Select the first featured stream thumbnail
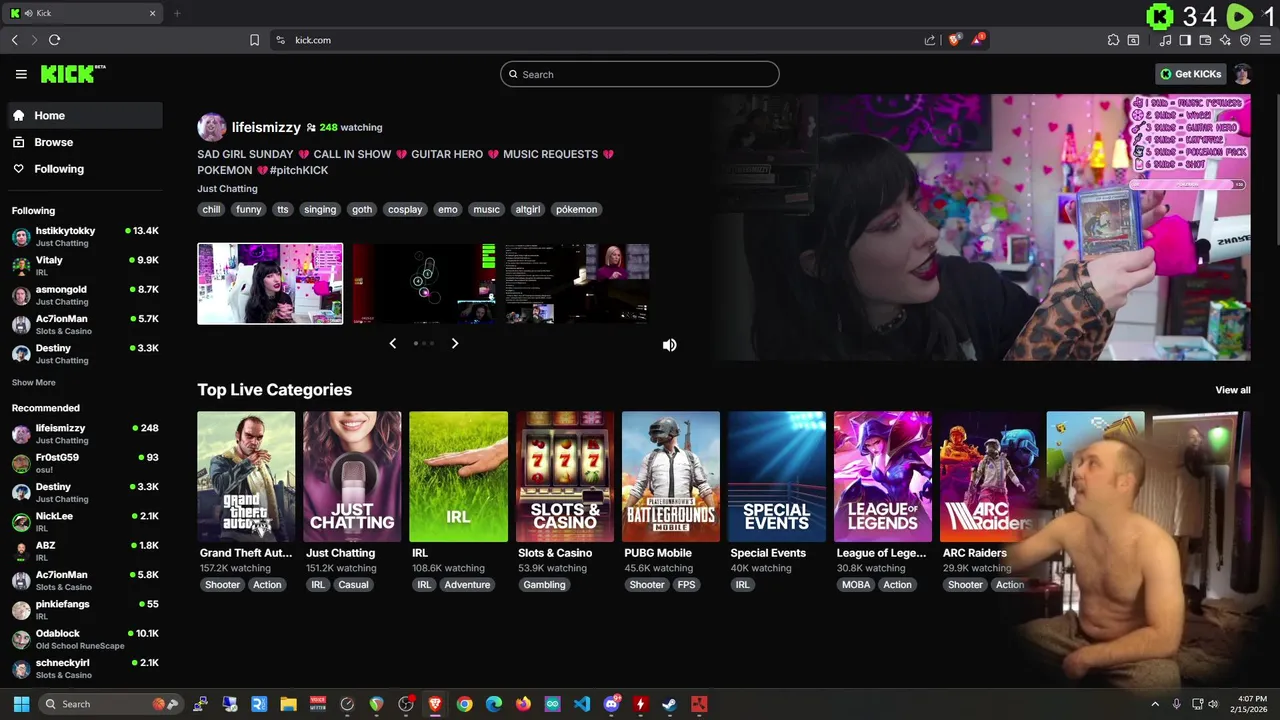This screenshot has height=720, width=1280. [x=270, y=284]
